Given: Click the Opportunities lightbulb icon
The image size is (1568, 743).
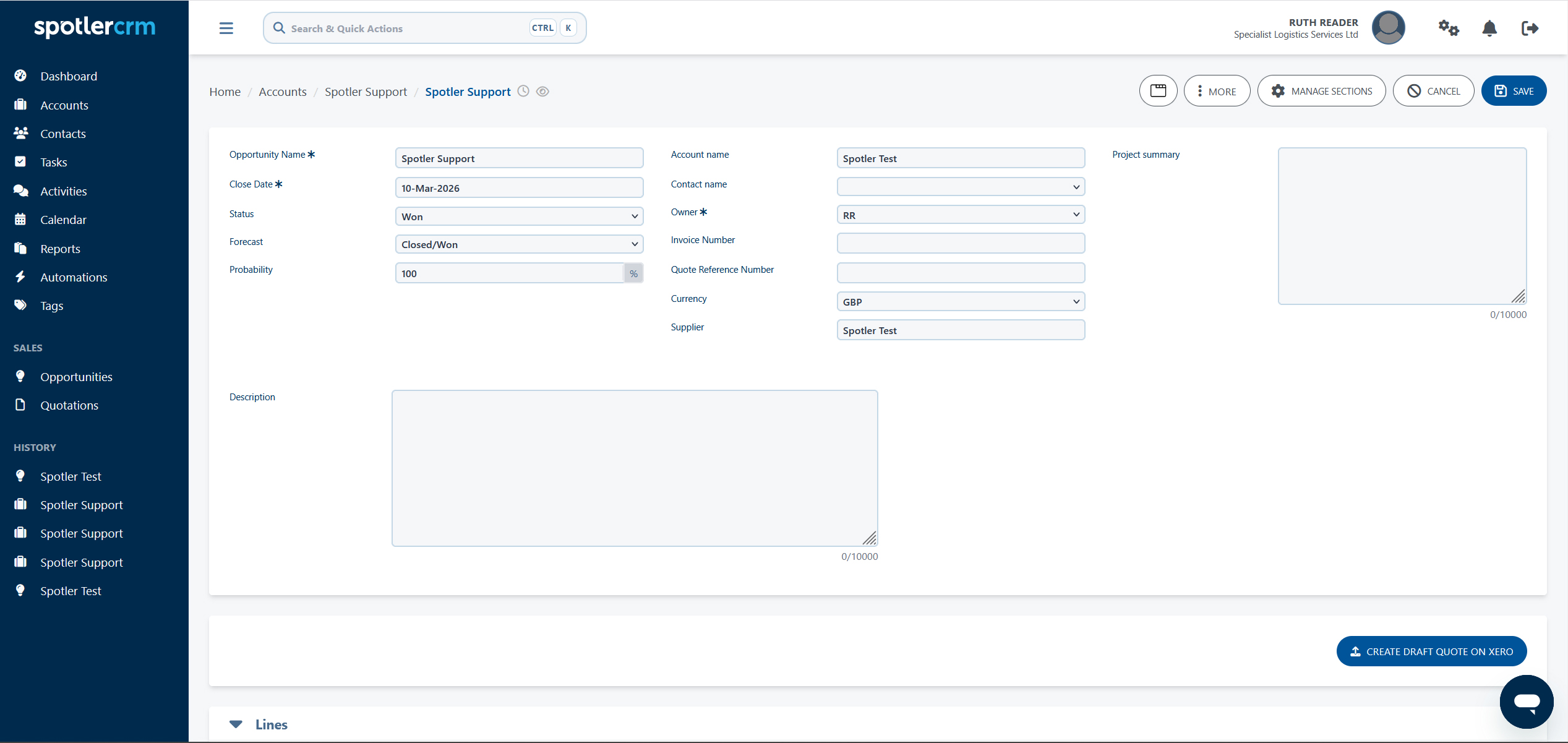Looking at the screenshot, I should click(x=20, y=376).
